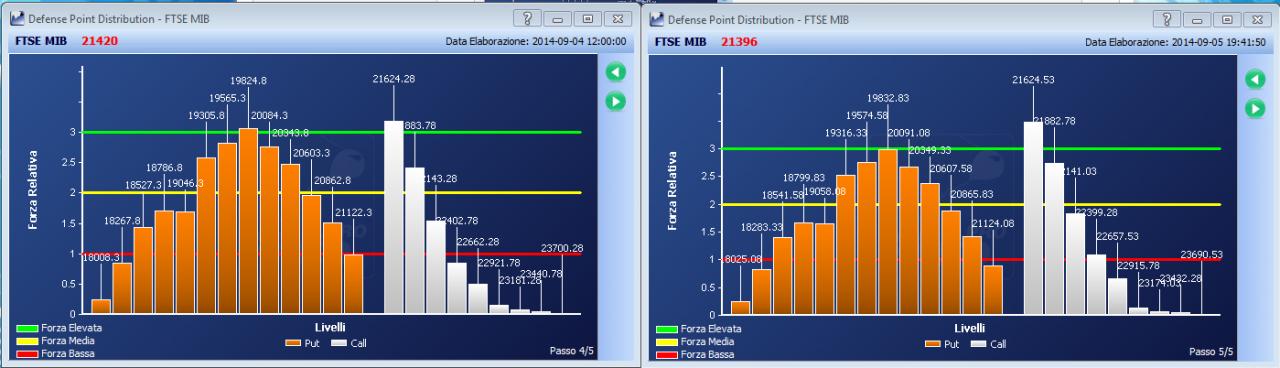Click the green previous-step arrow in right window
This screenshot has width=1280, height=368.
(1254, 79)
